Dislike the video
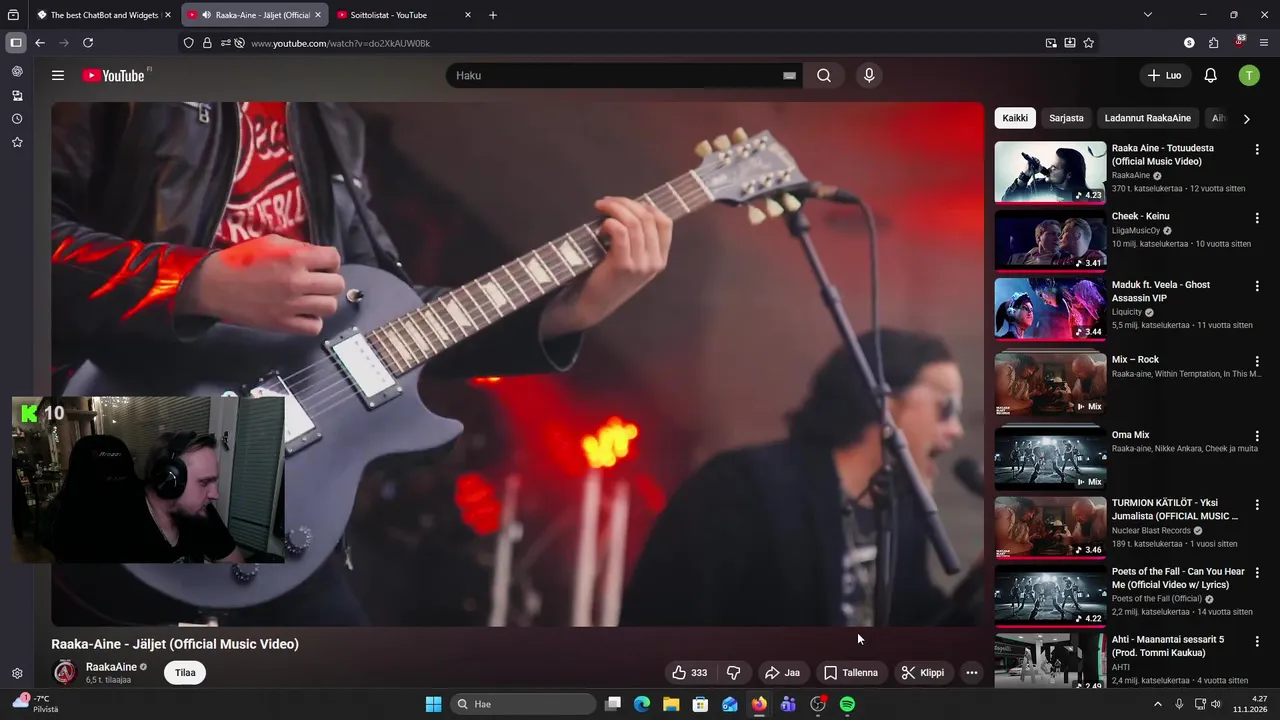This screenshot has height=720, width=1280. 734,673
